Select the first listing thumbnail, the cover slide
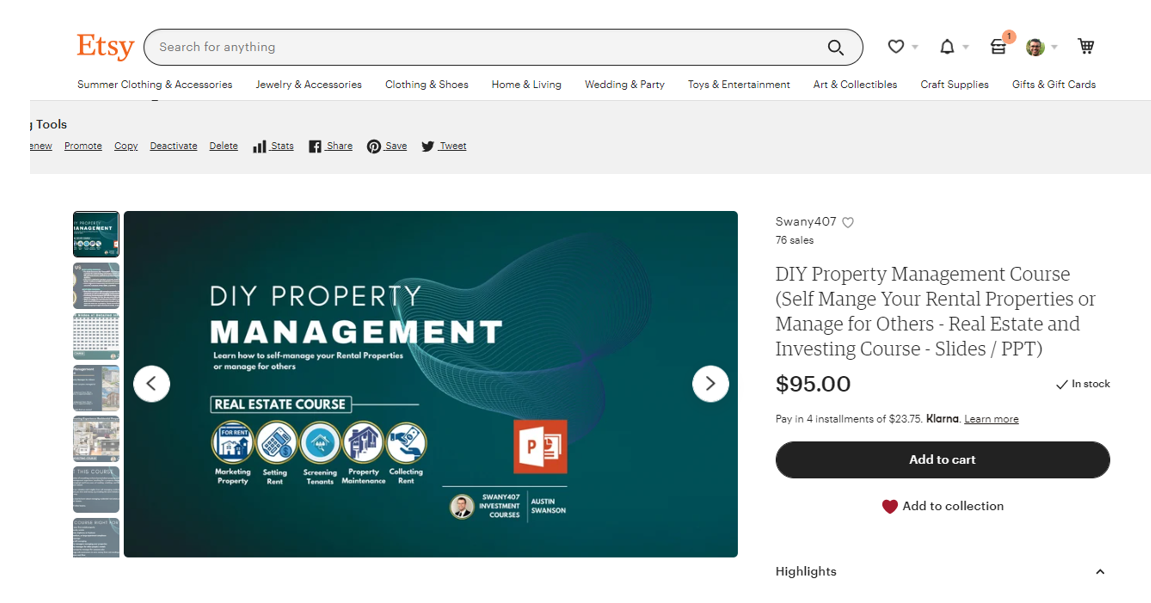This screenshot has height=603, width=1151. coord(96,234)
